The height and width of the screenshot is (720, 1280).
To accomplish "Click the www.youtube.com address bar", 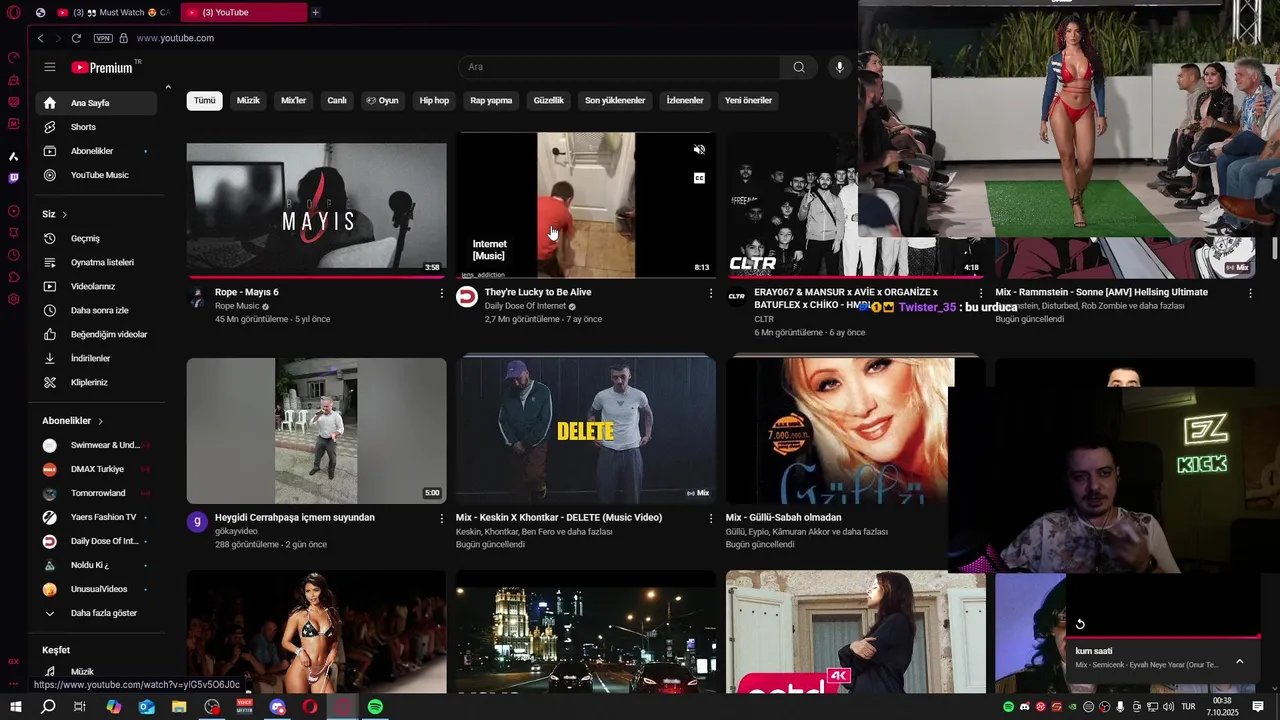I will pos(175,38).
